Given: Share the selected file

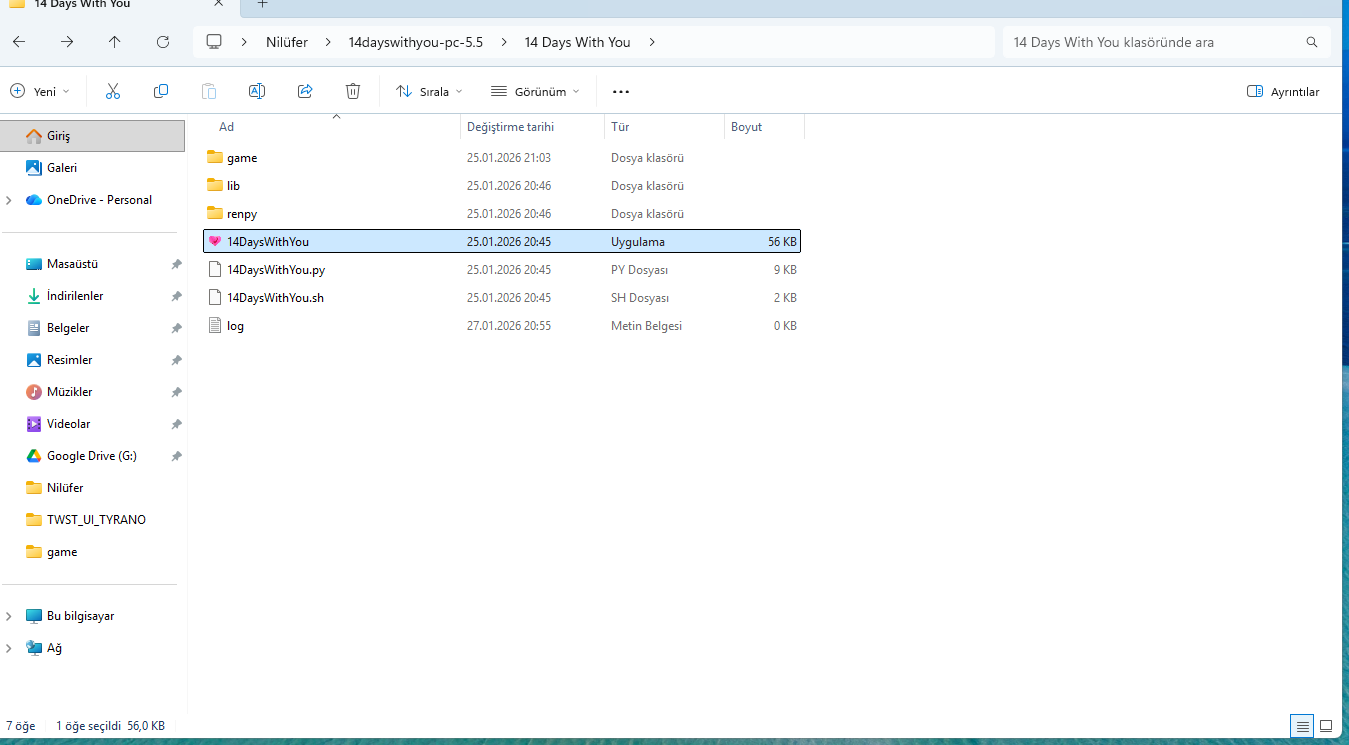Looking at the screenshot, I should (305, 91).
